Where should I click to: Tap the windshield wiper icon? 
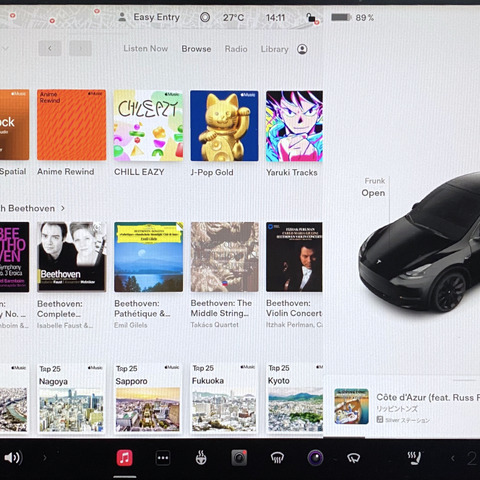pyautogui.click(x=353, y=458)
